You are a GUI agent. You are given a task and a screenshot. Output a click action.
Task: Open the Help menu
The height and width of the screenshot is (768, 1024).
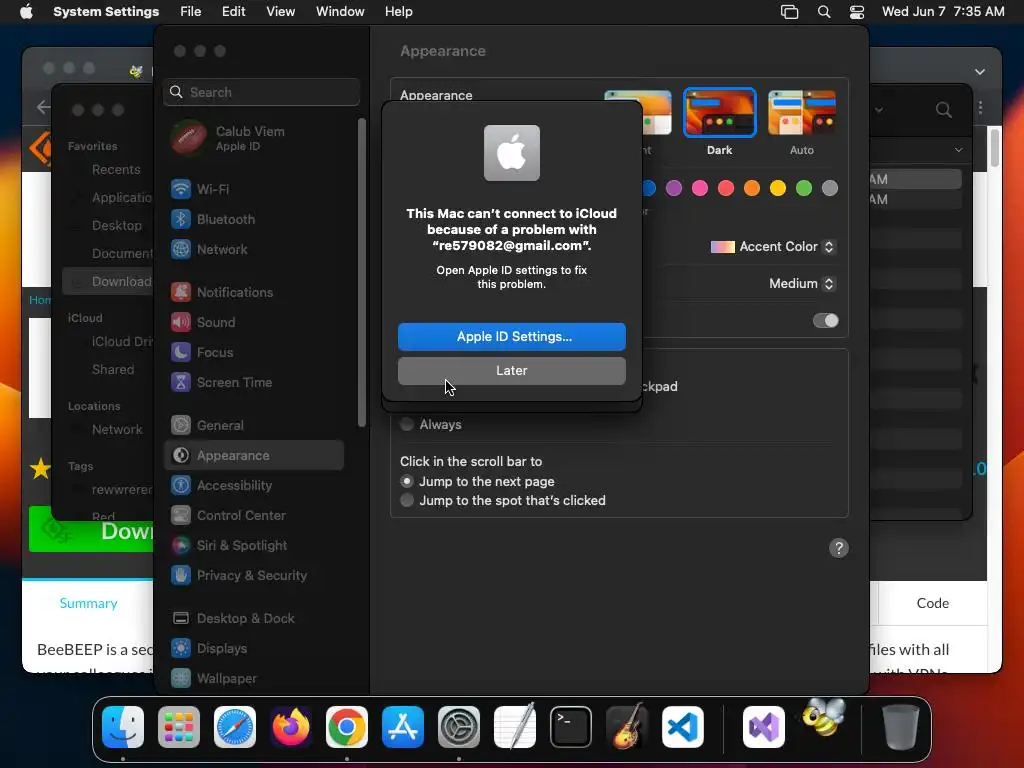(x=398, y=12)
